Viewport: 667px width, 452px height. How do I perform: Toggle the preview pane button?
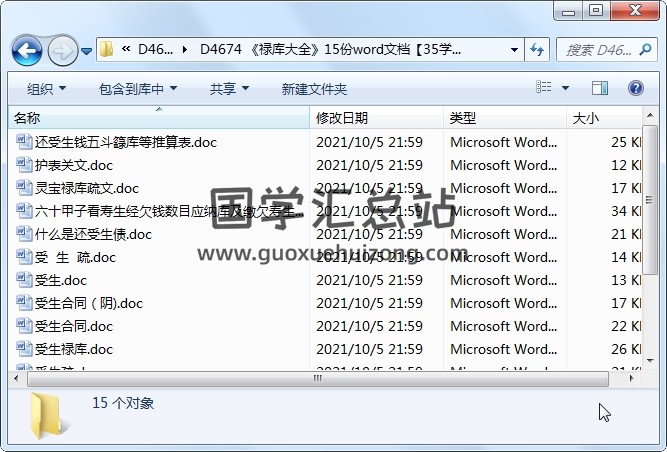[602, 88]
